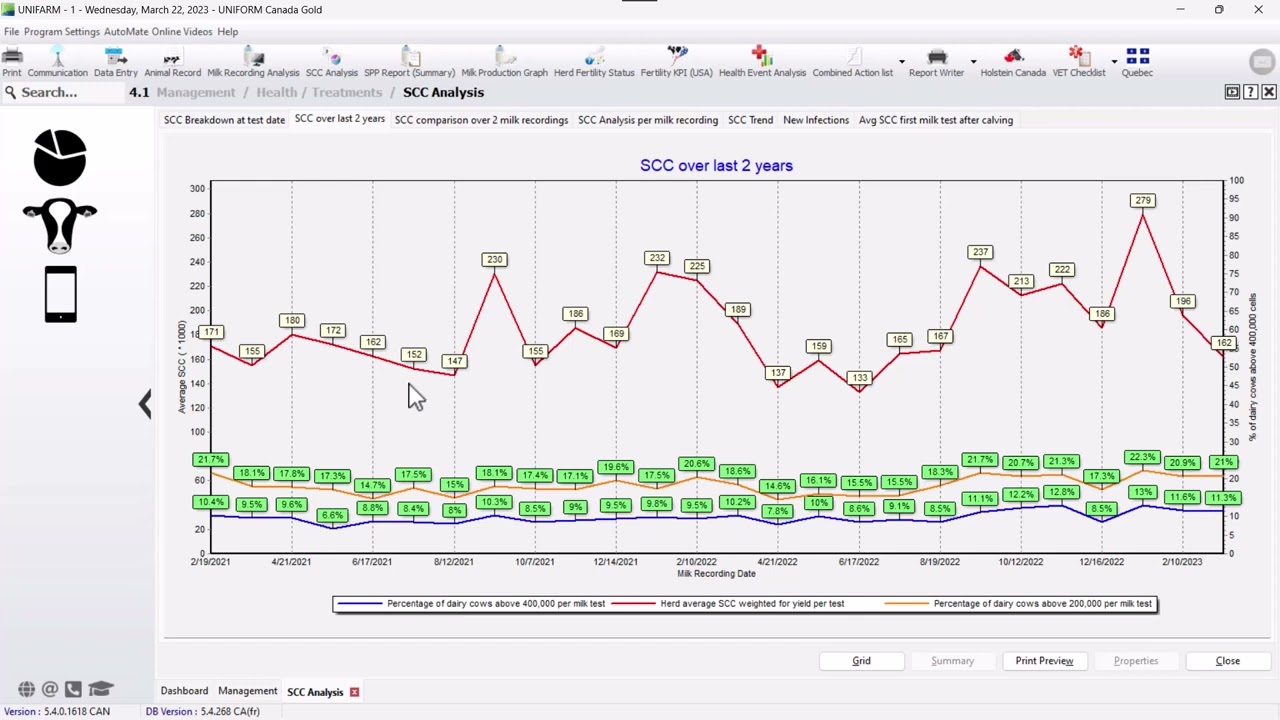Screen dimensions: 1280x720
Task: Open the AutoMate menu
Action: pyautogui.click(x=126, y=32)
